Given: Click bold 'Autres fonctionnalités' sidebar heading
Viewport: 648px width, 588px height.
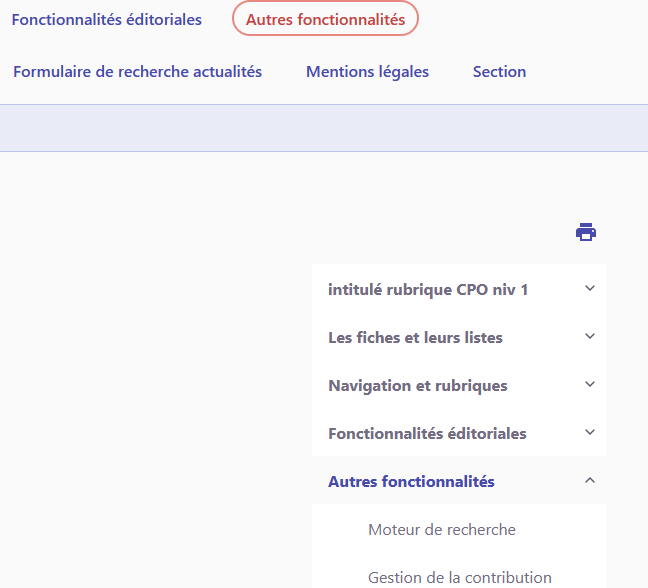Looking at the screenshot, I should [x=411, y=482].
